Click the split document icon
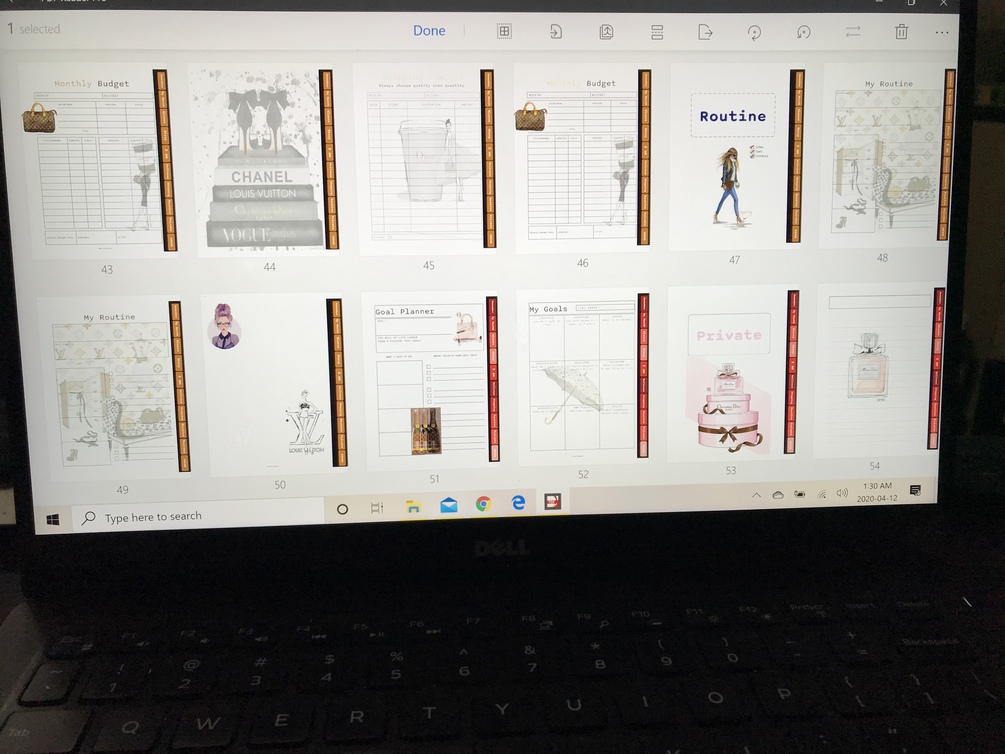 click(657, 32)
